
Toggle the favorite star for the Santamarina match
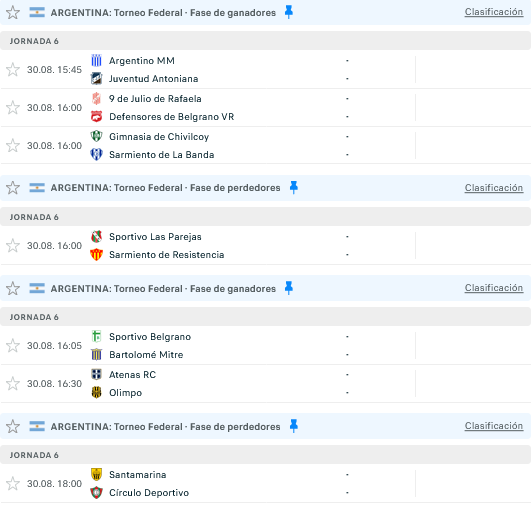[13, 483]
